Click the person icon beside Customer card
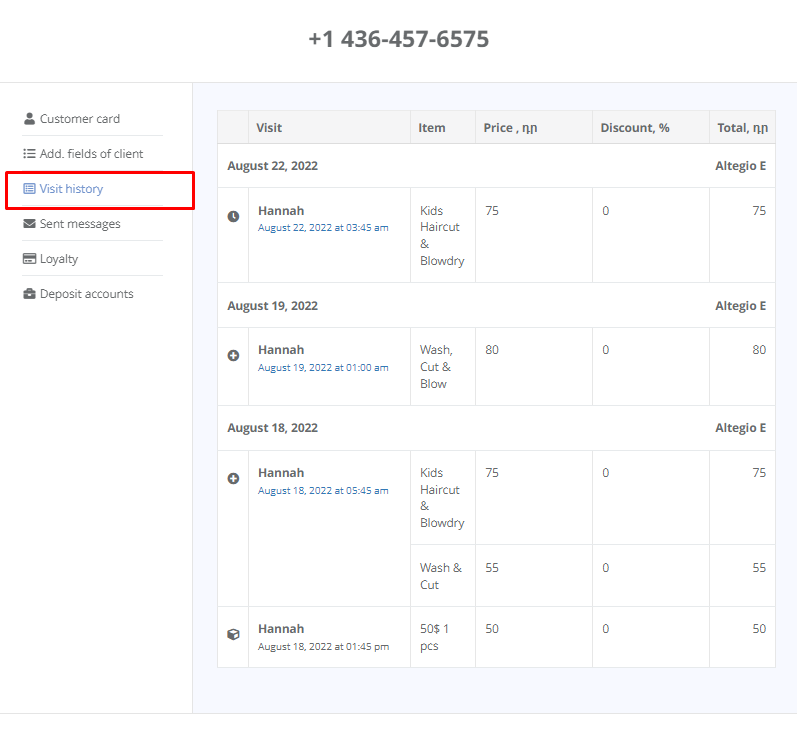Screen dimensions: 797x729 (x=29, y=118)
